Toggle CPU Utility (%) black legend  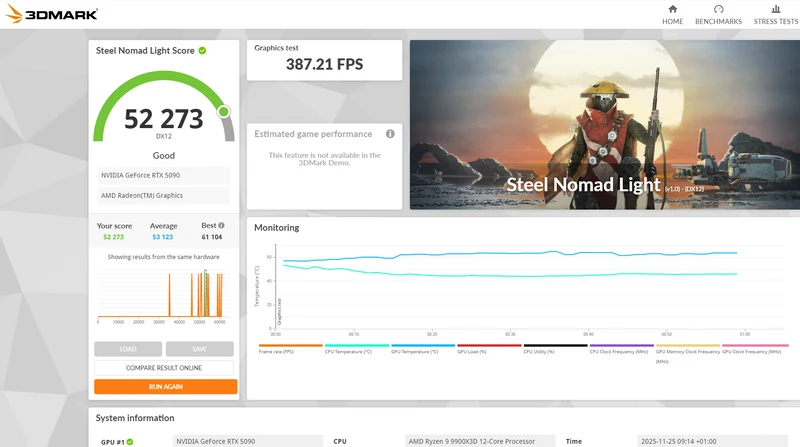tap(556, 349)
